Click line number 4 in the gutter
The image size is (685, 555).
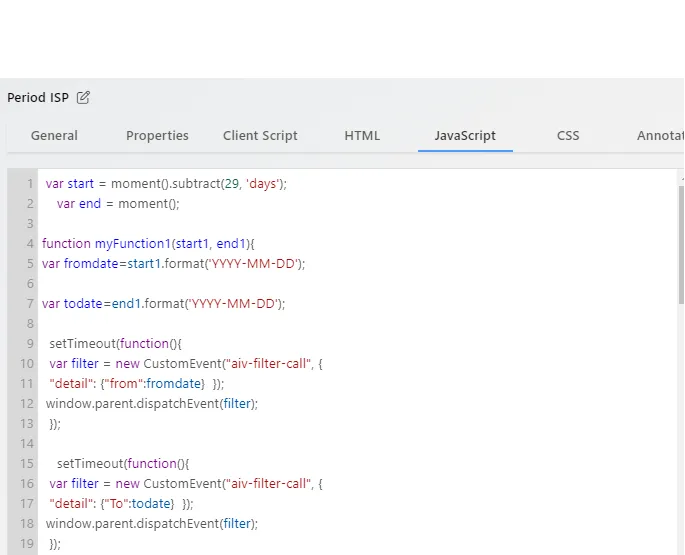(30, 243)
